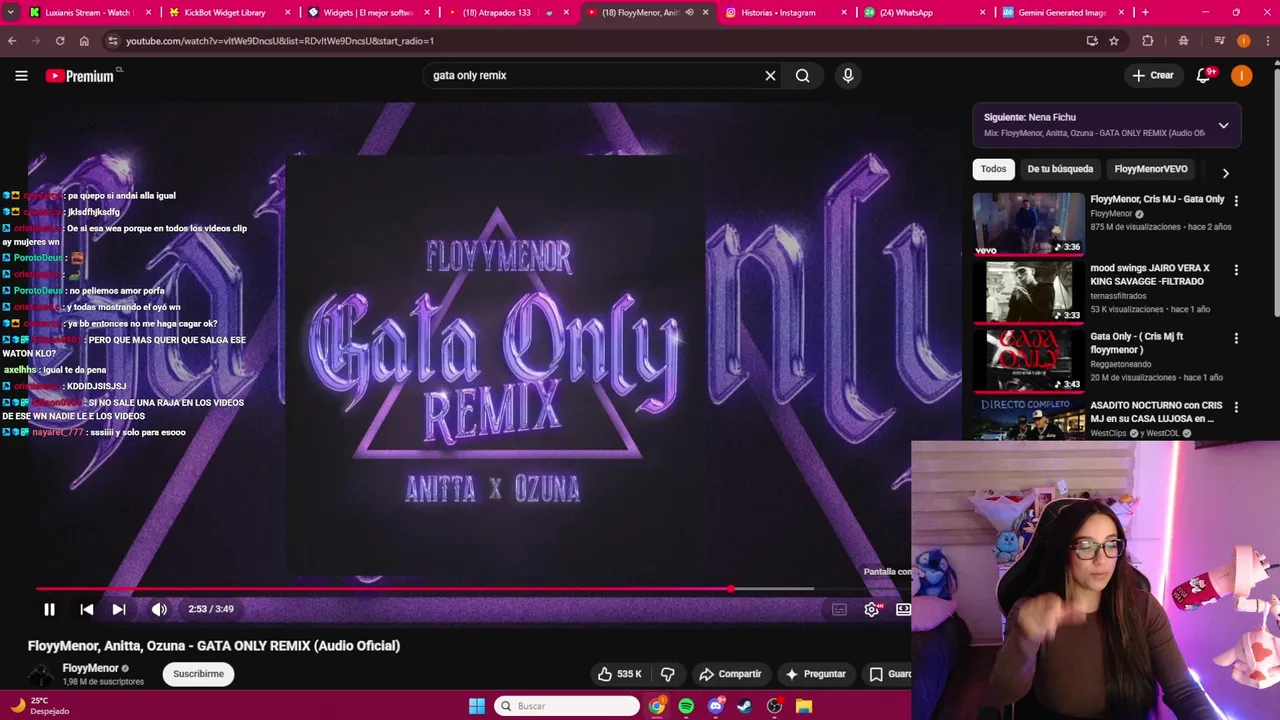This screenshot has width=1280, height=720.
Task: Select the 'Todos' filter chip
Action: (x=993, y=169)
